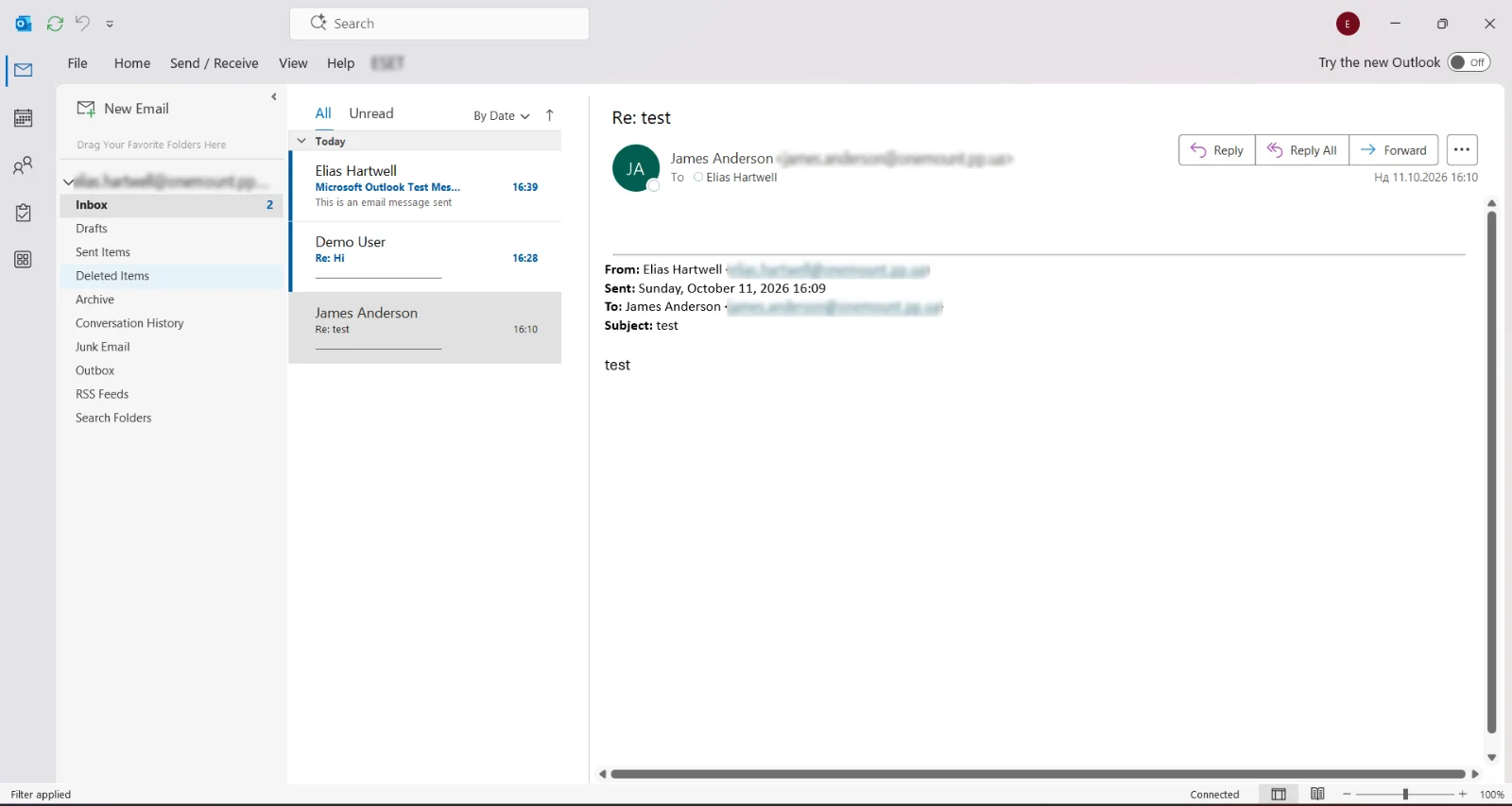Viewport: 1512px width, 806px height.
Task: Switch to Normal view in status bar
Action: (1279, 795)
